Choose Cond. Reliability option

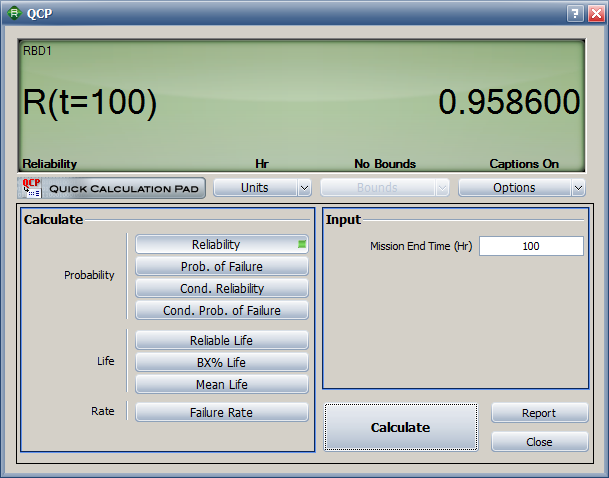(221, 288)
